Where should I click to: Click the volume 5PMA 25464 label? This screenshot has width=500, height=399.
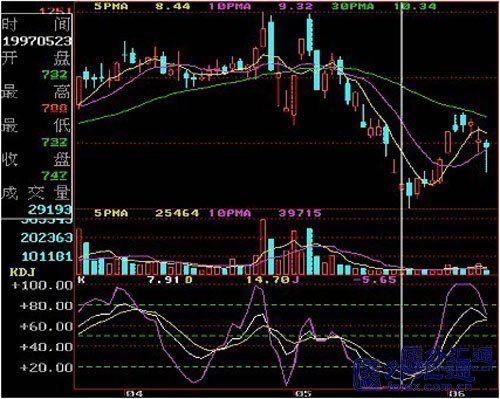(x=147, y=213)
